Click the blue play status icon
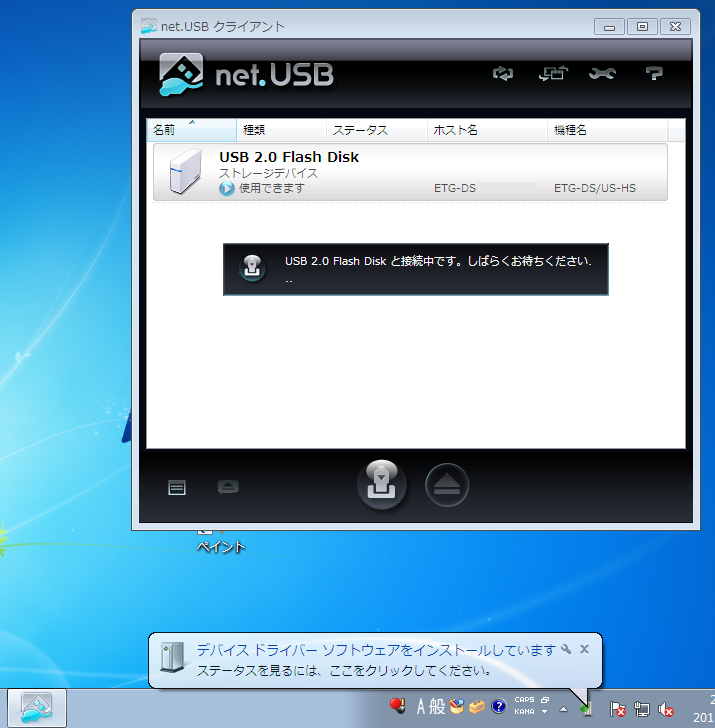The height and width of the screenshot is (728, 715). tap(227, 188)
